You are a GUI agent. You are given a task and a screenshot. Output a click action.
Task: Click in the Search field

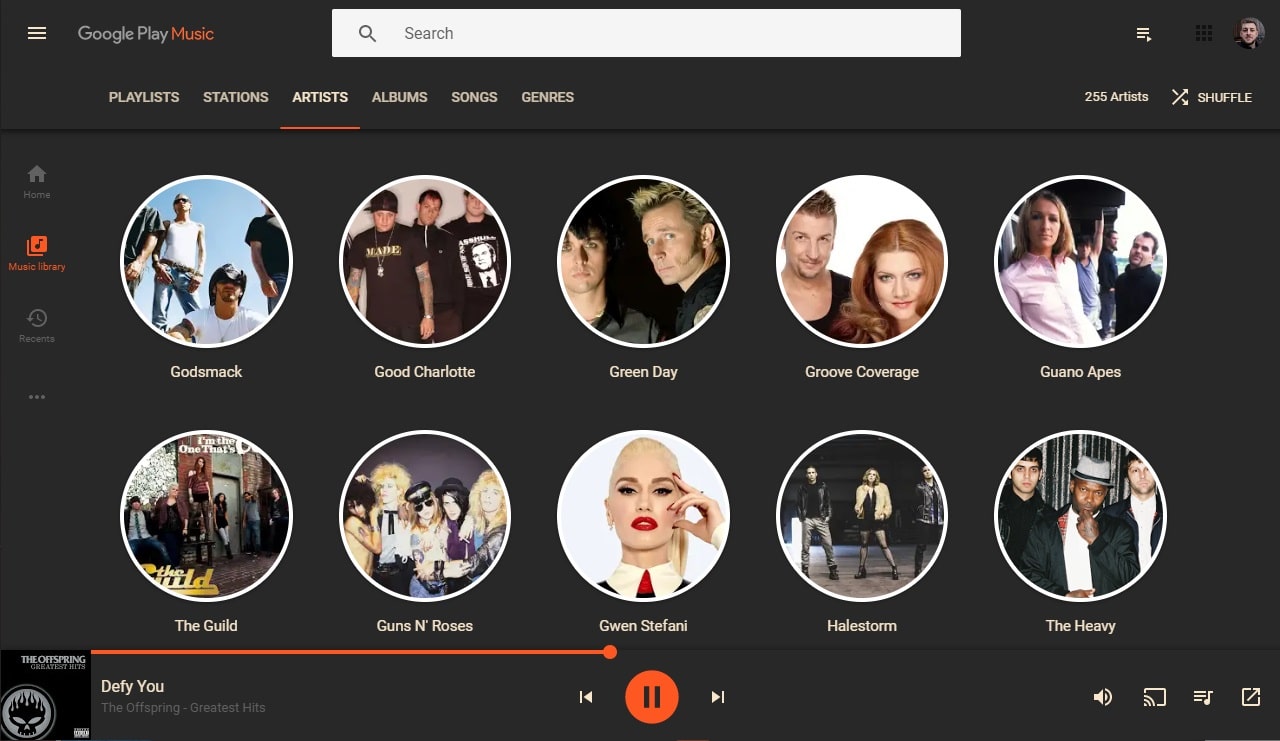tap(646, 33)
